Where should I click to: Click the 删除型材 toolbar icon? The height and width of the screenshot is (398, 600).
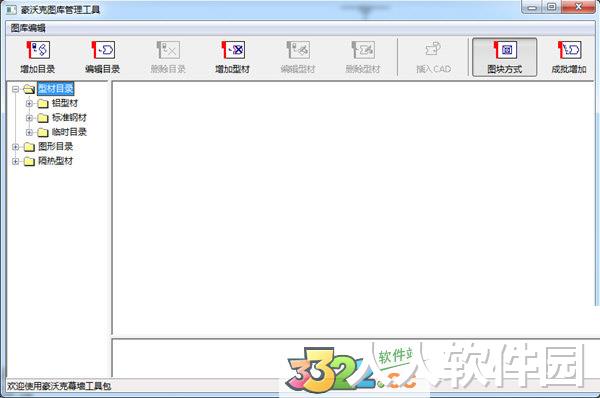tap(363, 57)
